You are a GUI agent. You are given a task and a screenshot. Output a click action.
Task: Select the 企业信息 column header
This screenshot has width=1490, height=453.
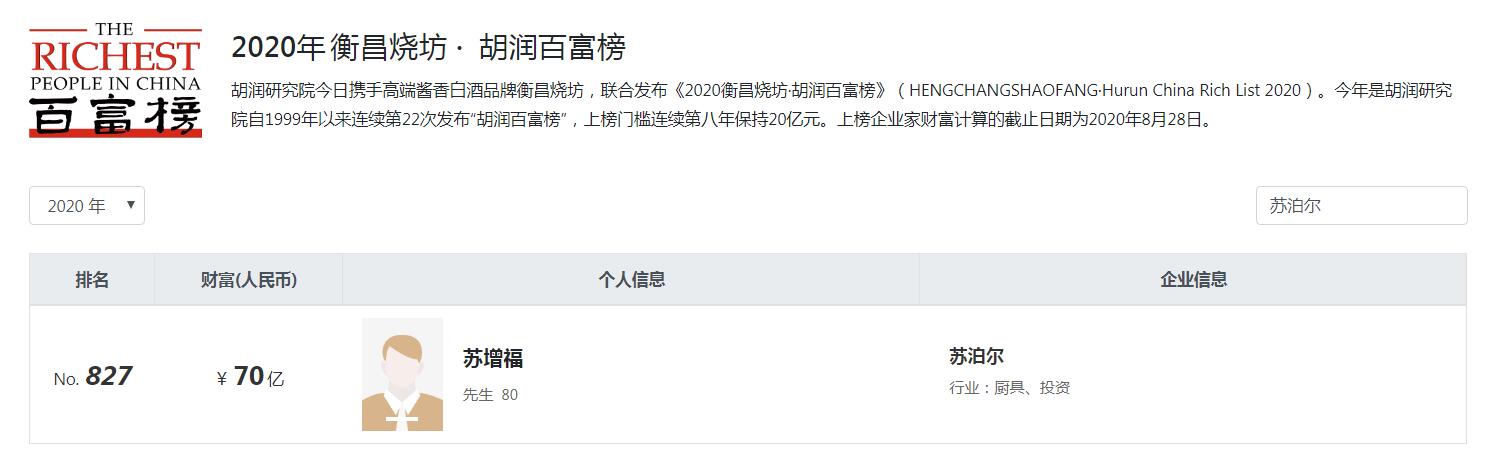tap(1193, 280)
